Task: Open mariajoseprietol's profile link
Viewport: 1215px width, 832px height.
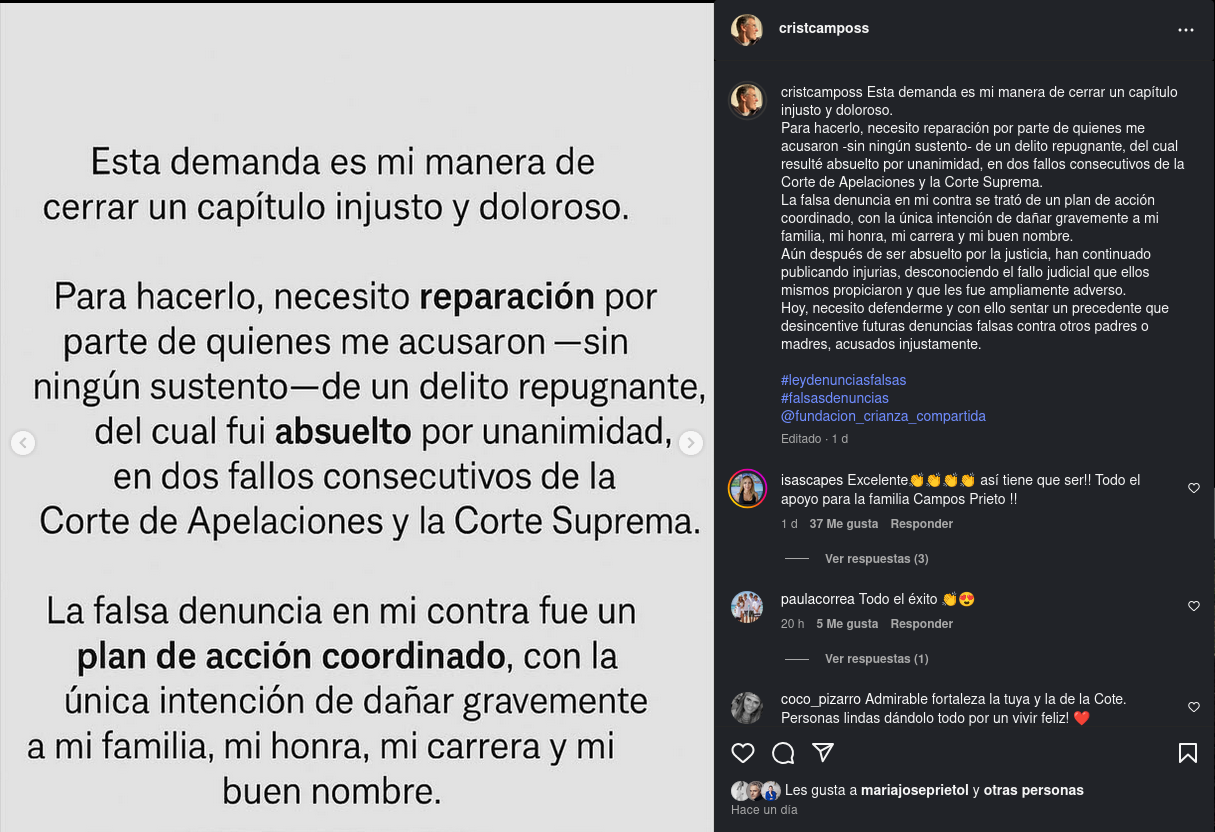Action: [915, 790]
